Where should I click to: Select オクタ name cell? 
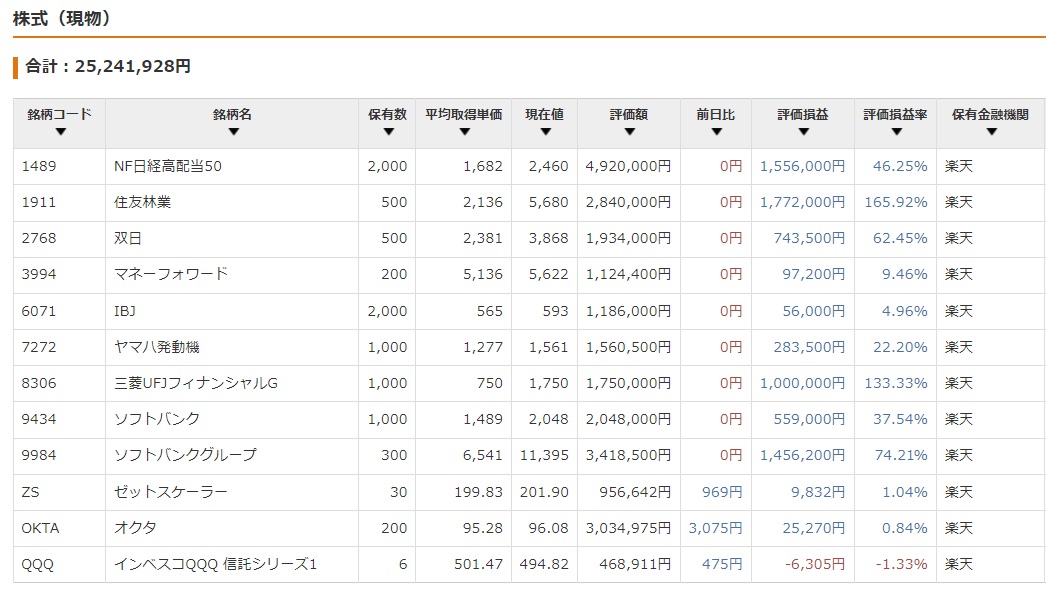pyautogui.click(x=231, y=528)
